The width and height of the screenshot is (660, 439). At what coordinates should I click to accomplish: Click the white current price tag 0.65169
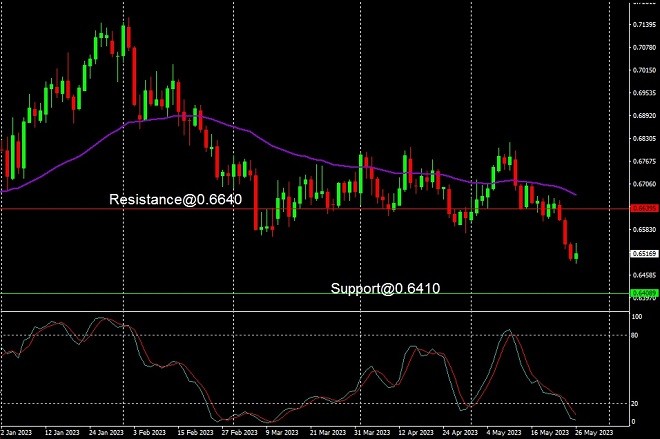[x=644, y=254]
